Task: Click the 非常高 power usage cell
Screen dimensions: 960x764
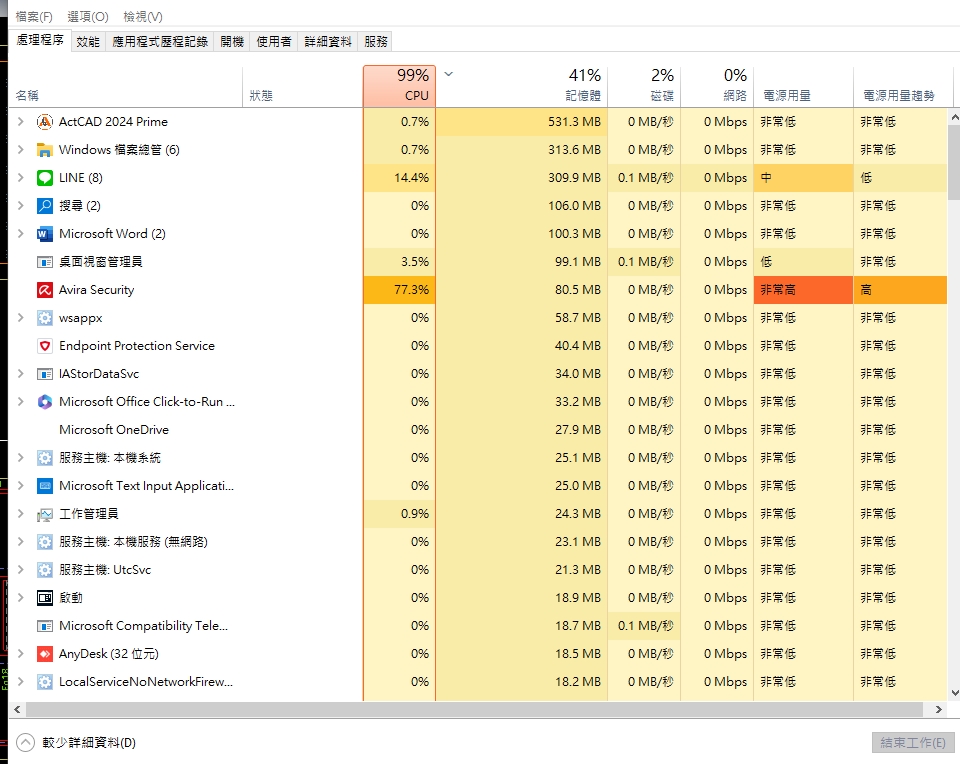Action: 803,290
